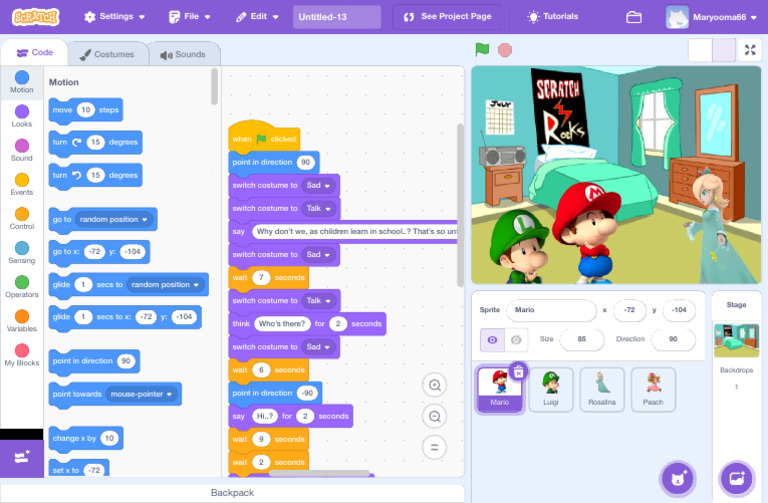The height and width of the screenshot is (503, 768).
Task: Open the Tutorials library
Action: 552,17
